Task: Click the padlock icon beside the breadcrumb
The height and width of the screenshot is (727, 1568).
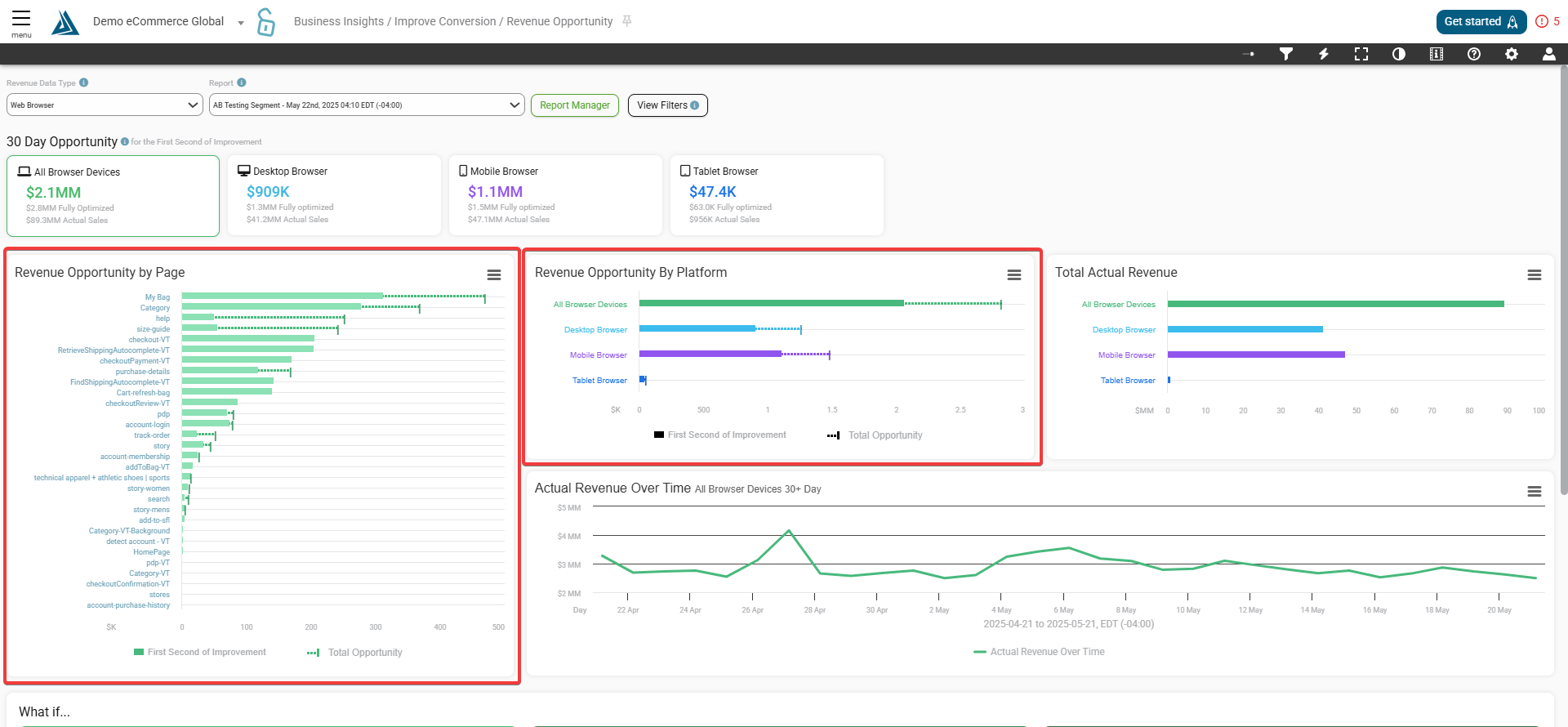Action: tap(266, 22)
